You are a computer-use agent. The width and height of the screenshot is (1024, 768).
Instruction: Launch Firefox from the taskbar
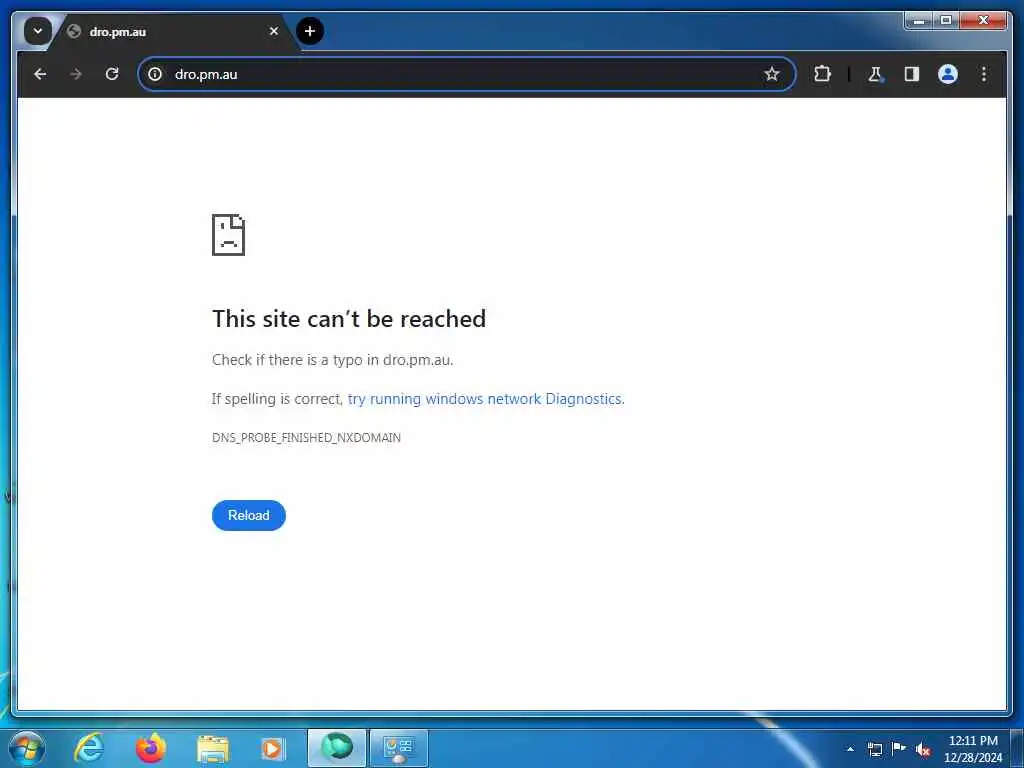[x=151, y=748]
